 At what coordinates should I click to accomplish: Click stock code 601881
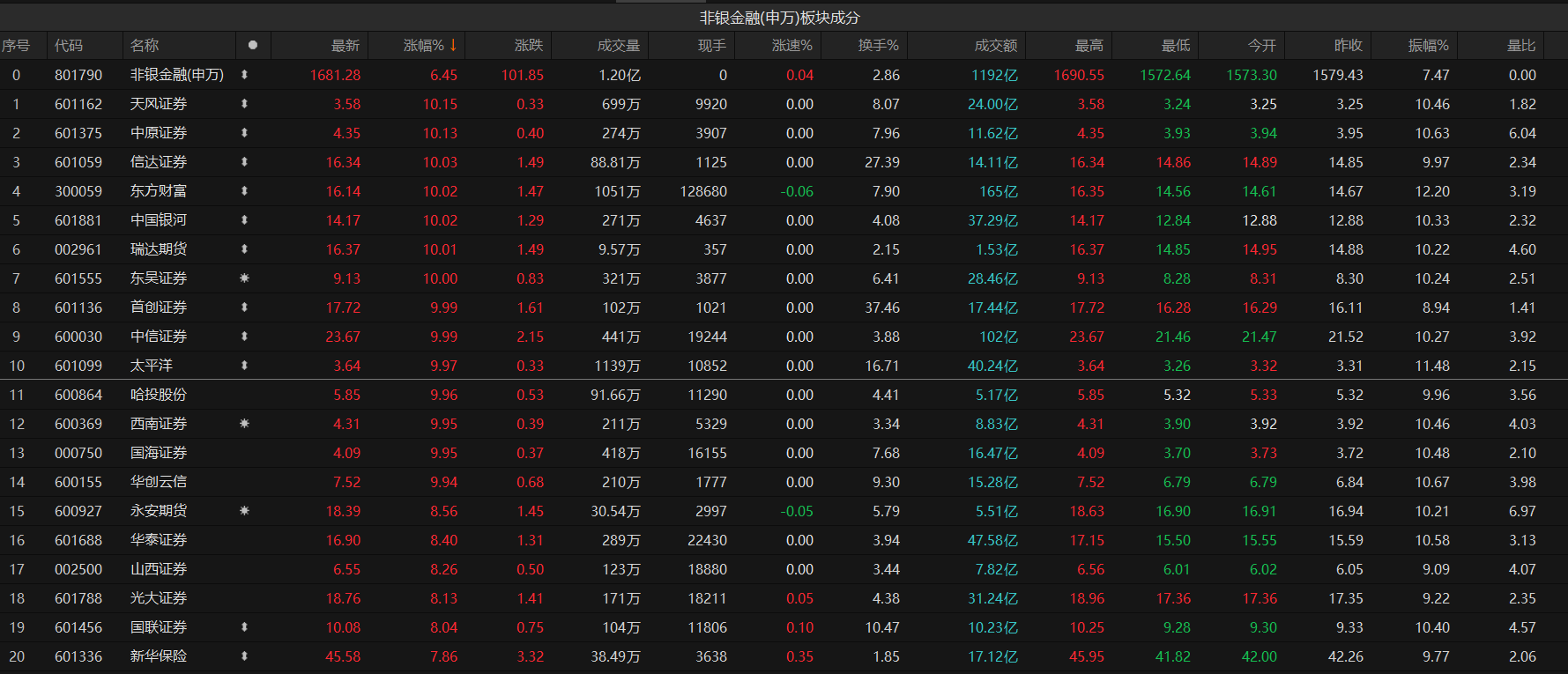78,220
